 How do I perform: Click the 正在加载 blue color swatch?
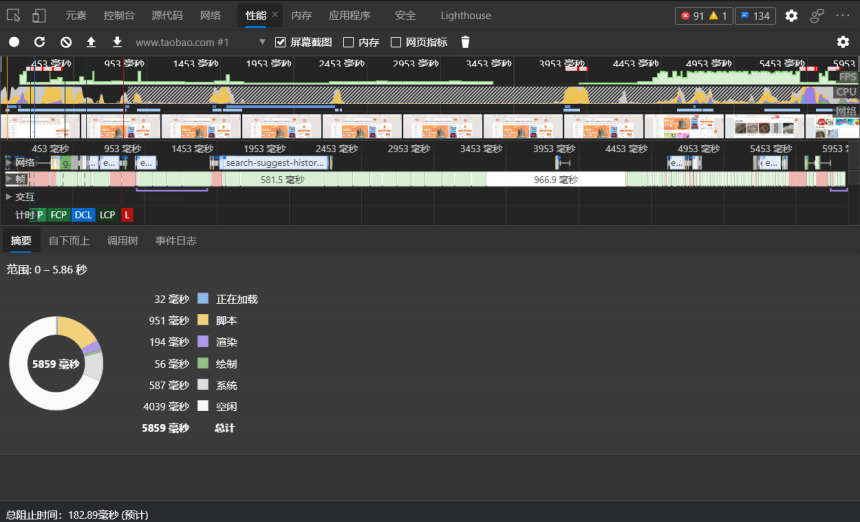203,298
